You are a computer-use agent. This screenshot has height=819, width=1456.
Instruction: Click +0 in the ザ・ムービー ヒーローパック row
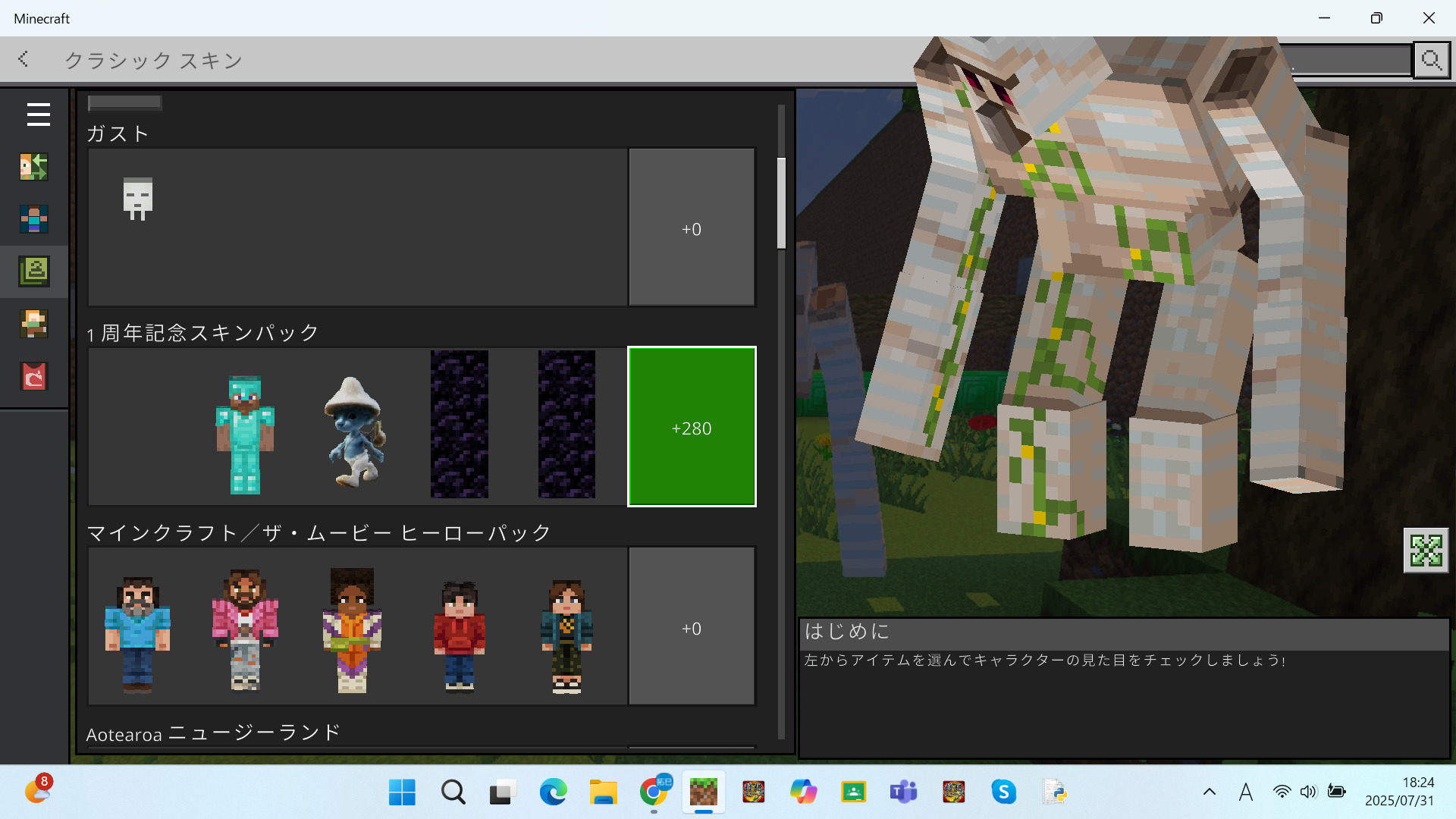click(x=692, y=627)
